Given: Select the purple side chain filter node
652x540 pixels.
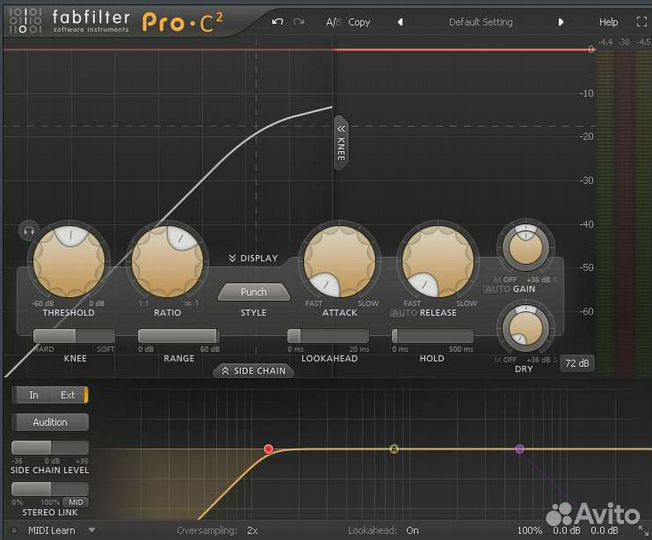Looking at the screenshot, I should click(x=519, y=449).
